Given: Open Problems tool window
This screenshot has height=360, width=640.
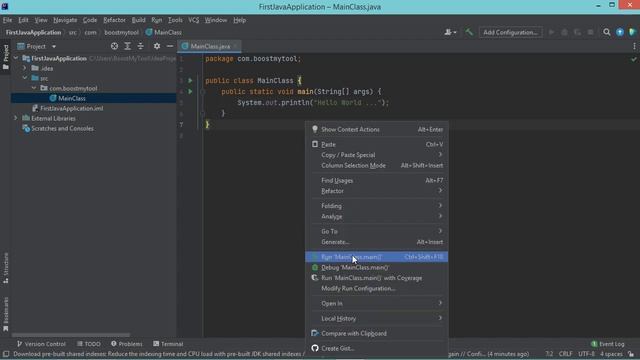Looking at the screenshot, I should pyautogui.click(x=127, y=344).
